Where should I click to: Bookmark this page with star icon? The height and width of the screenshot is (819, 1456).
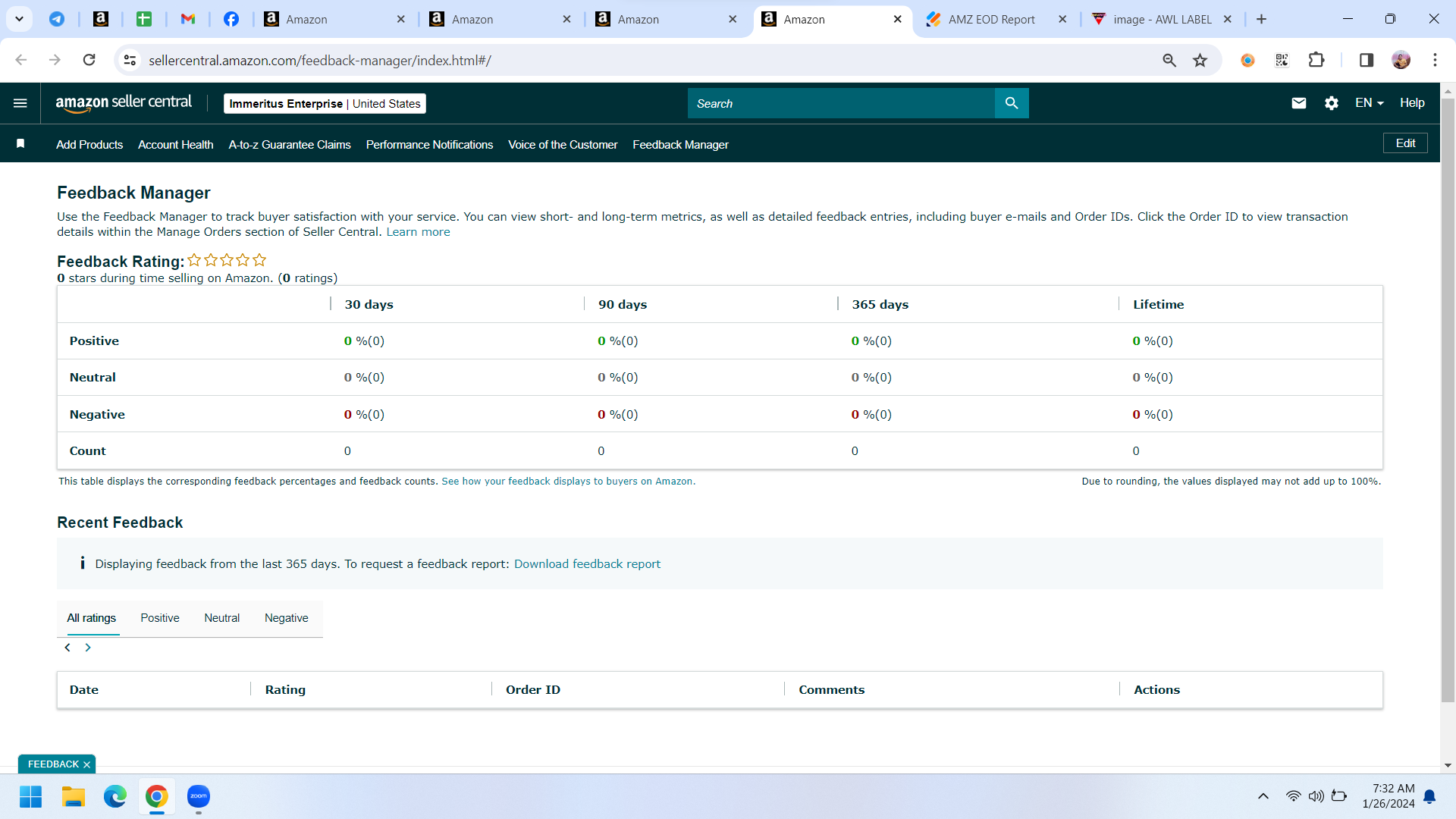1200,60
